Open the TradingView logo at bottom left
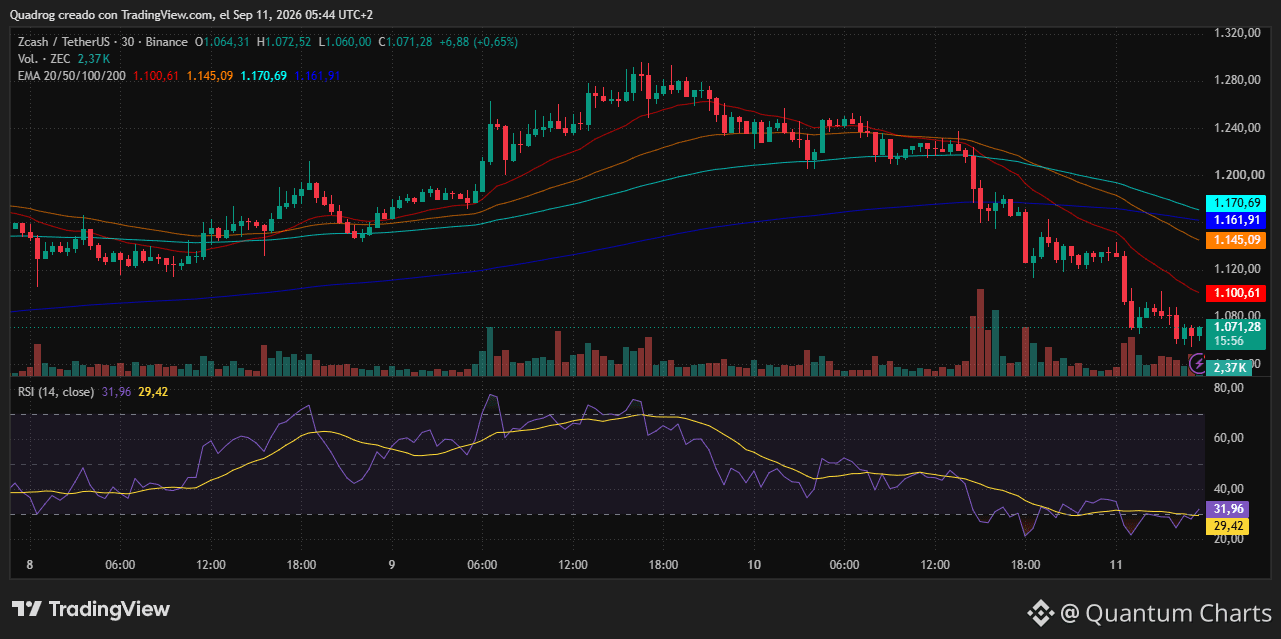The height and width of the screenshot is (639, 1281). coord(91,609)
